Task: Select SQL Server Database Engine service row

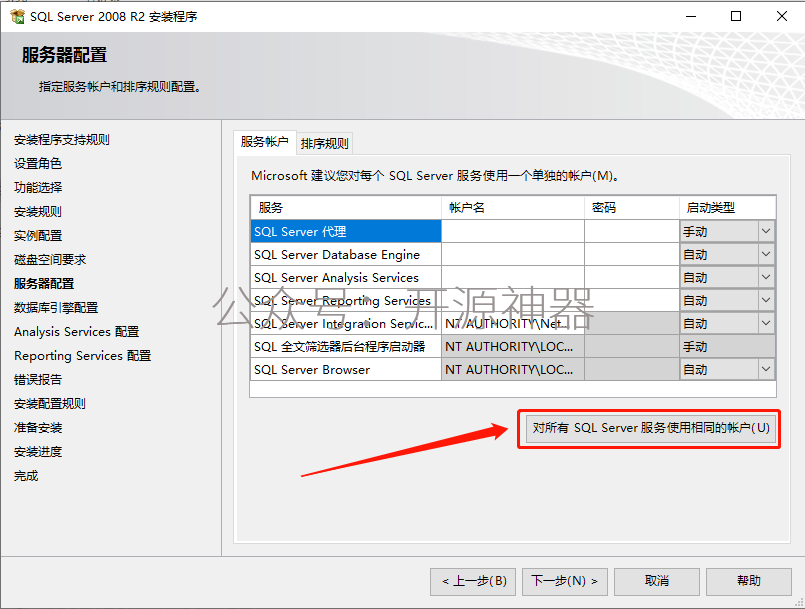Action: (x=346, y=254)
